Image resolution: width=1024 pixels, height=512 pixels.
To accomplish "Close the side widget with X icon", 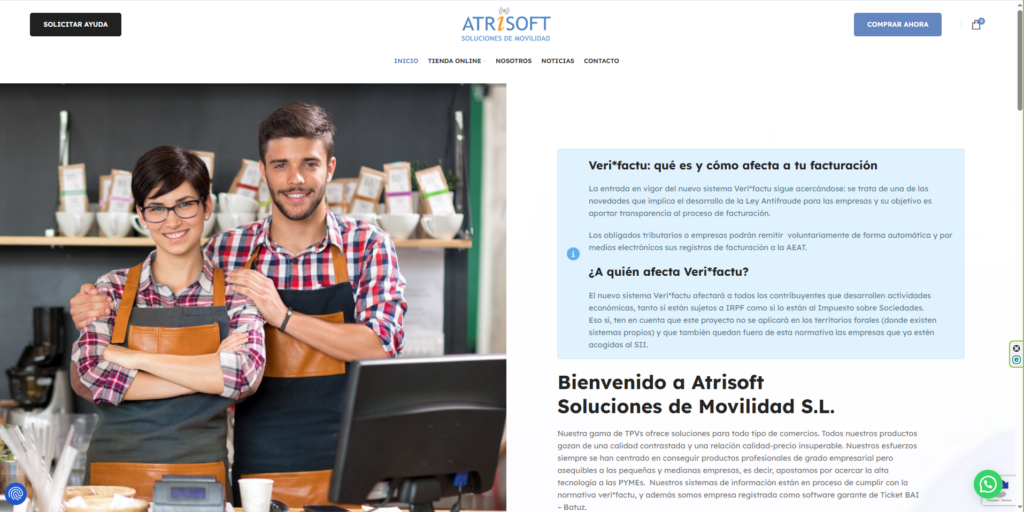I will coord(1016,349).
